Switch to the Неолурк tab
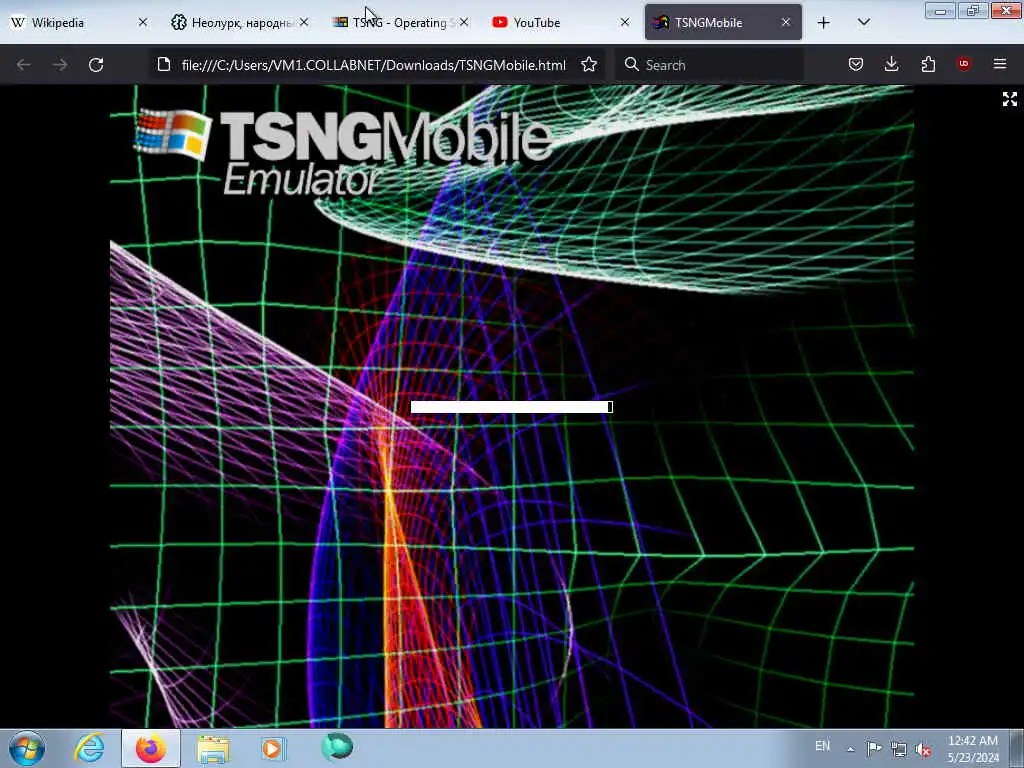The height and width of the screenshot is (768, 1024). point(240,22)
